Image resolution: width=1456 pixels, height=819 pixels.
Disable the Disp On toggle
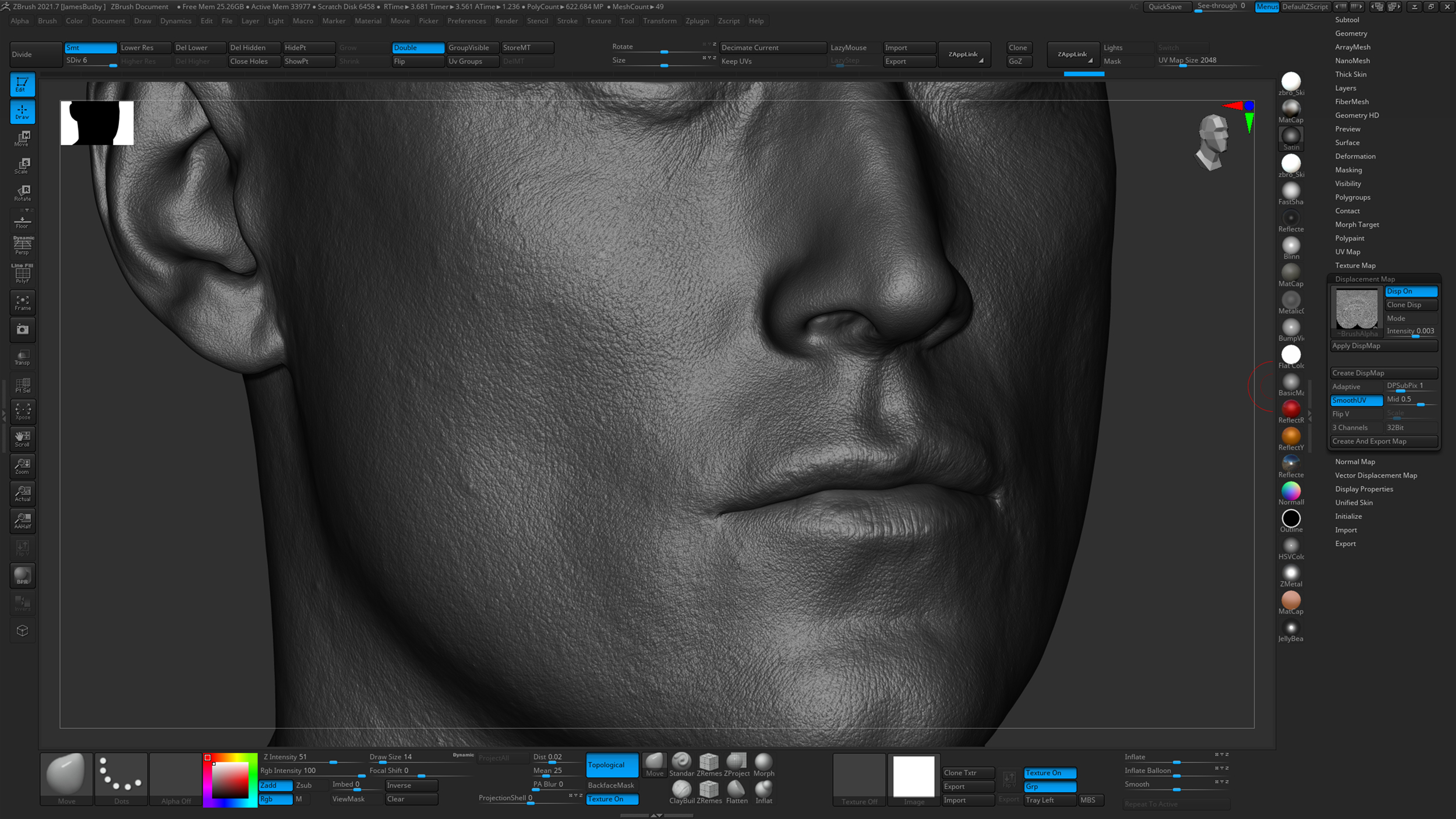point(1411,291)
